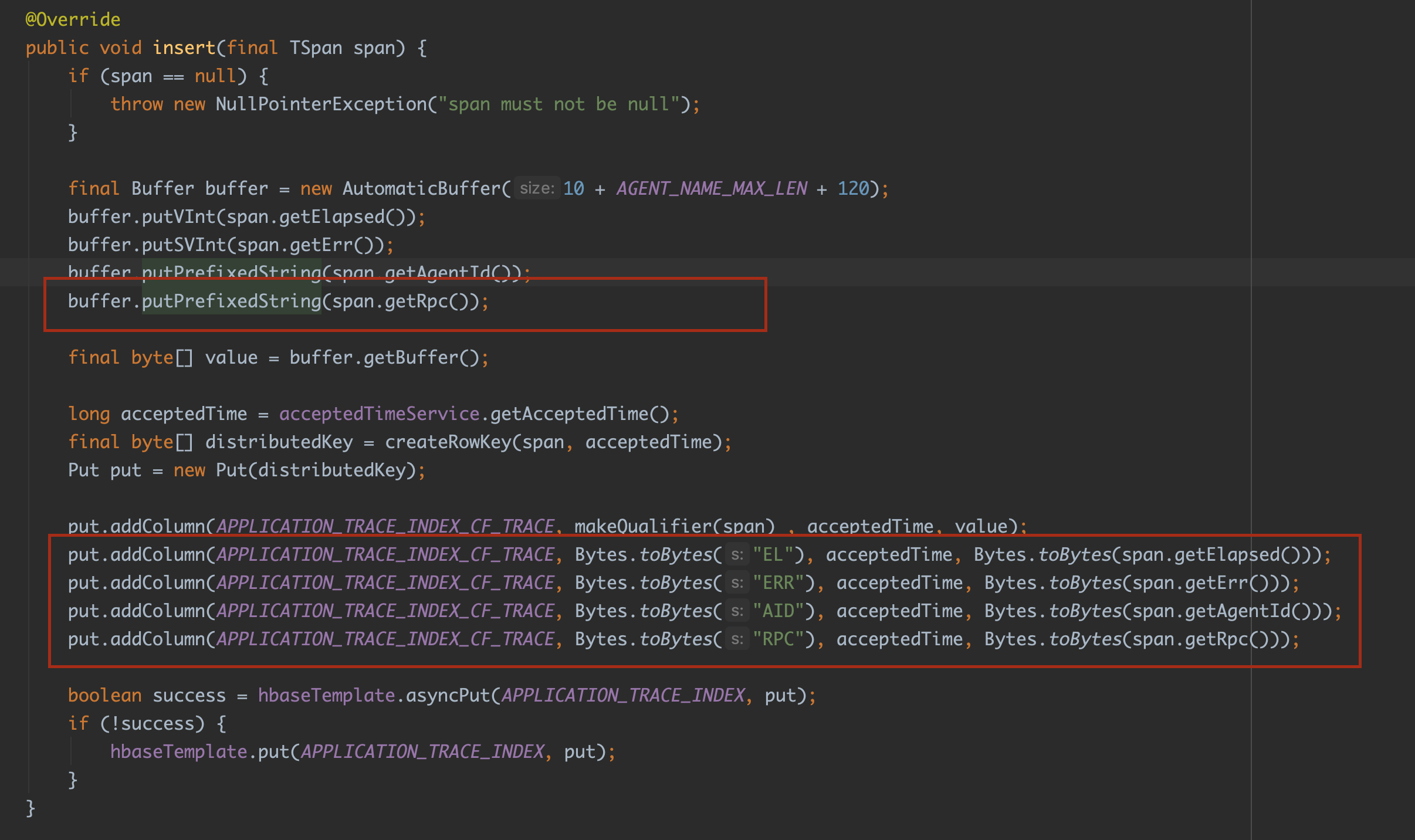Click the AGENT_NAME_MAX_LEN constant

712,188
